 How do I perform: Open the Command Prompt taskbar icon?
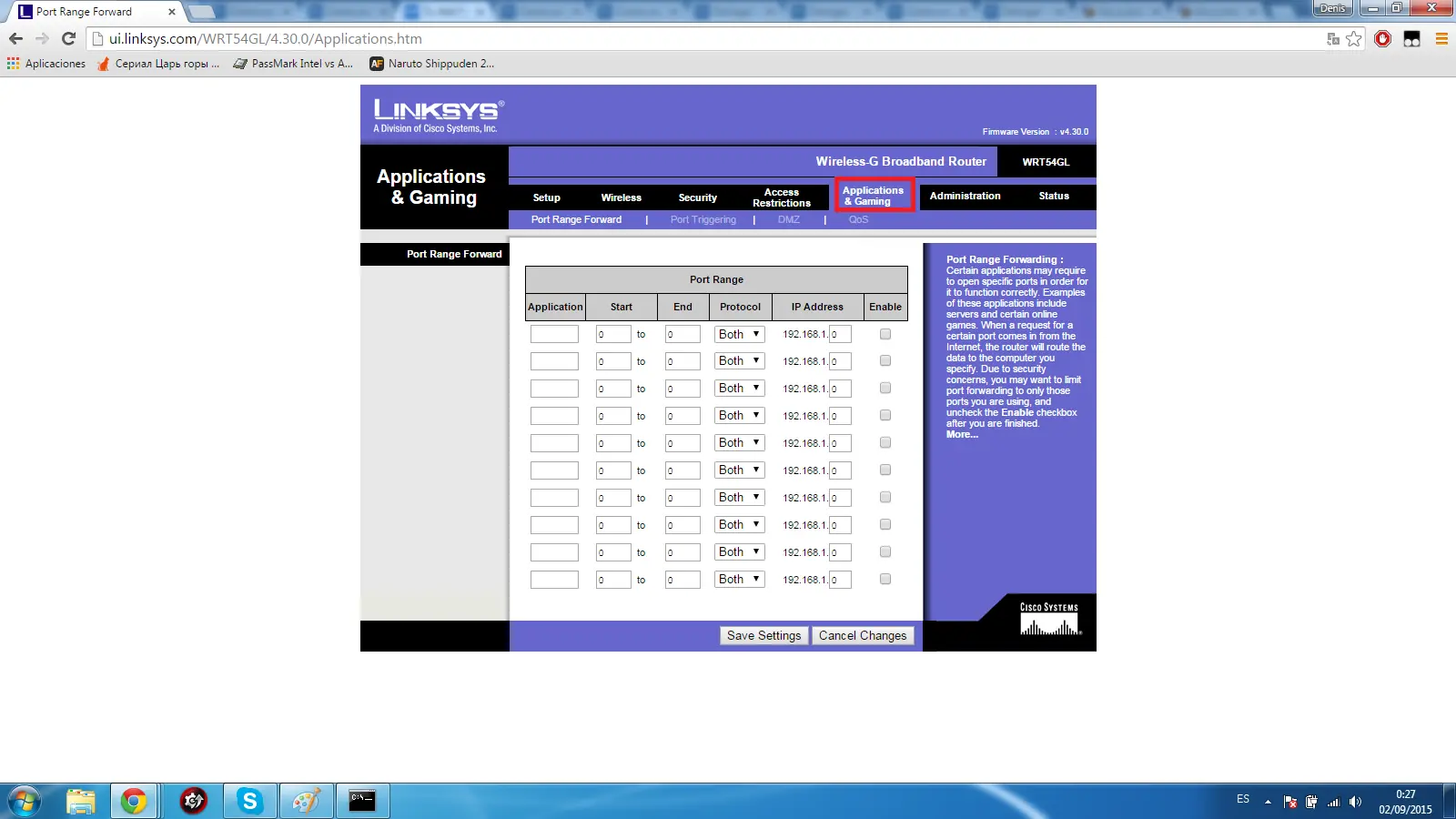pos(362,802)
